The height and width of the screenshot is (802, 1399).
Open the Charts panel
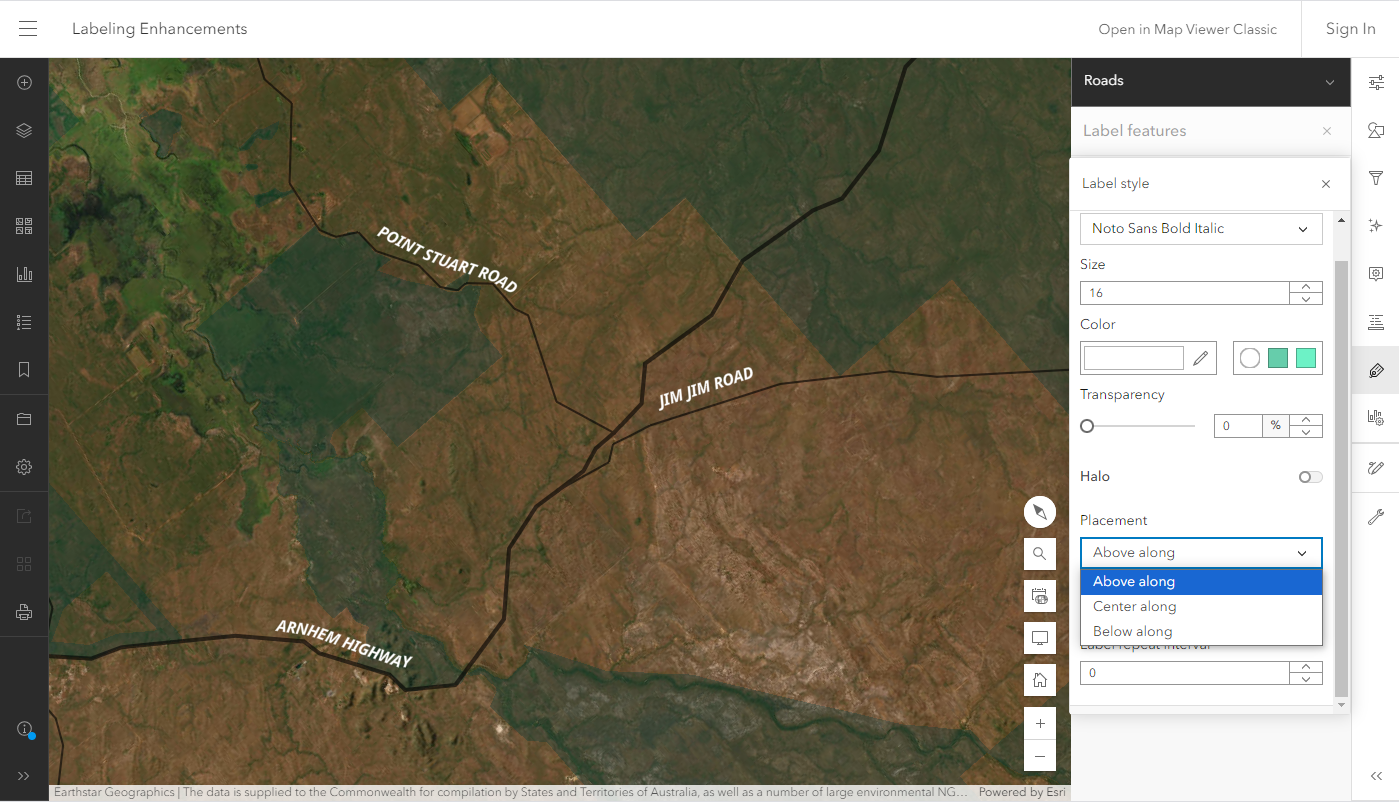pyautogui.click(x=23, y=273)
